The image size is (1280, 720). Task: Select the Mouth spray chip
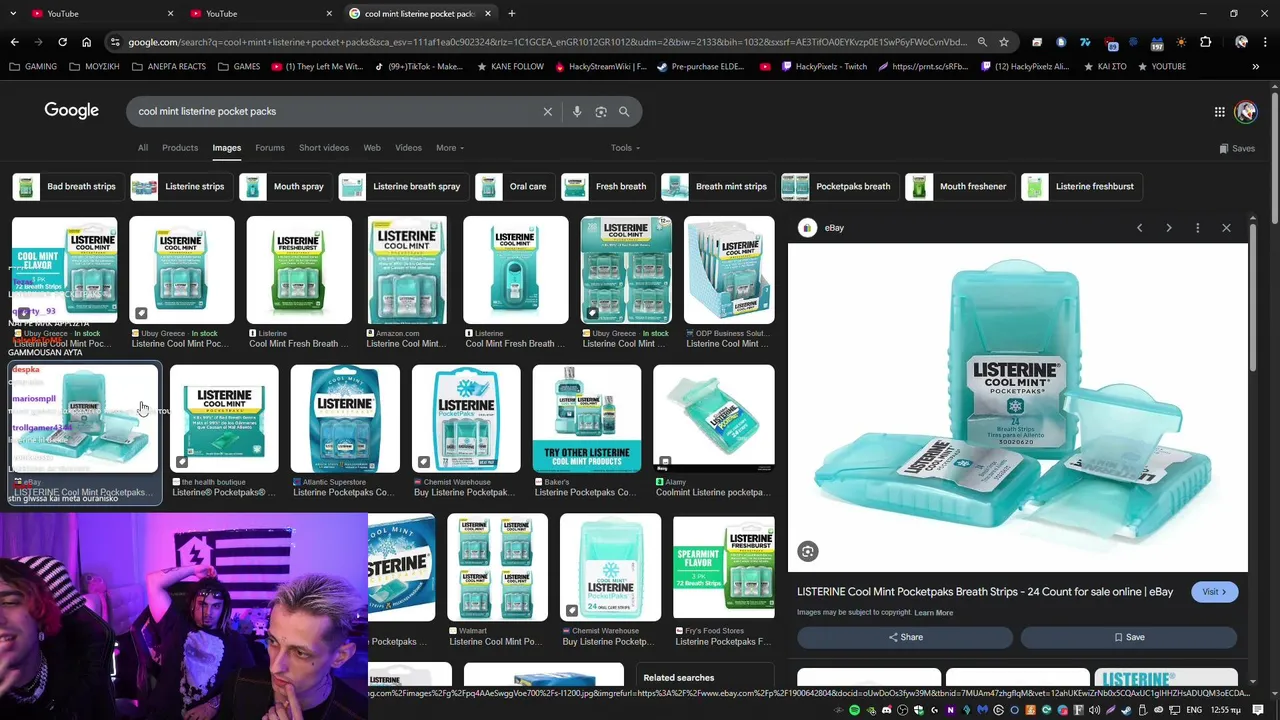pyautogui.click(x=286, y=186)
